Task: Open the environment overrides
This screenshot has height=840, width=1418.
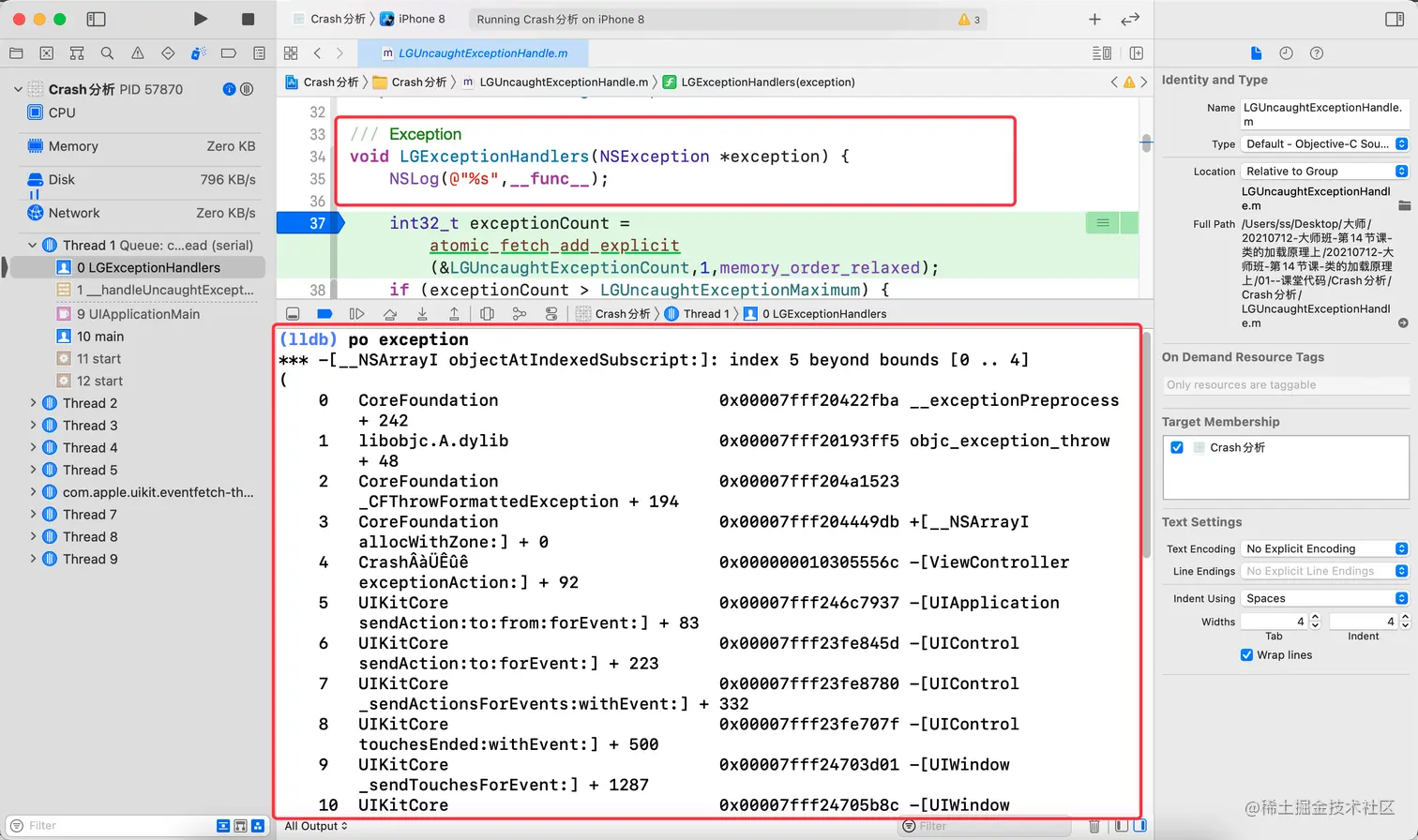Action: click(551, 314)
